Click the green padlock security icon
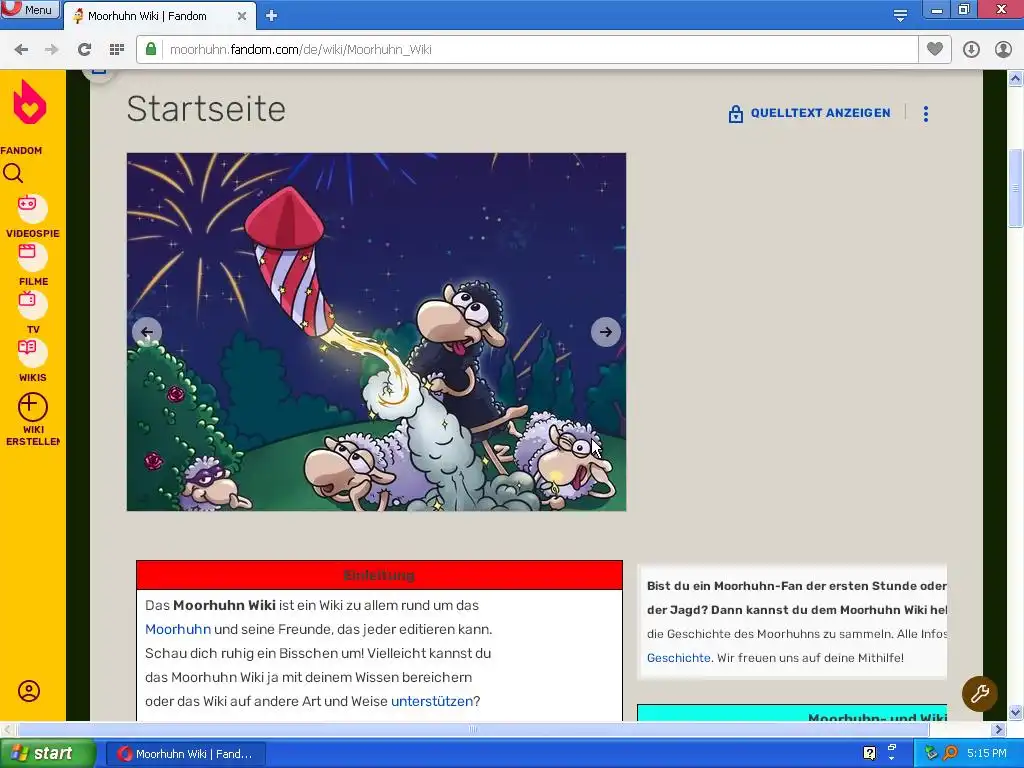 151,50
